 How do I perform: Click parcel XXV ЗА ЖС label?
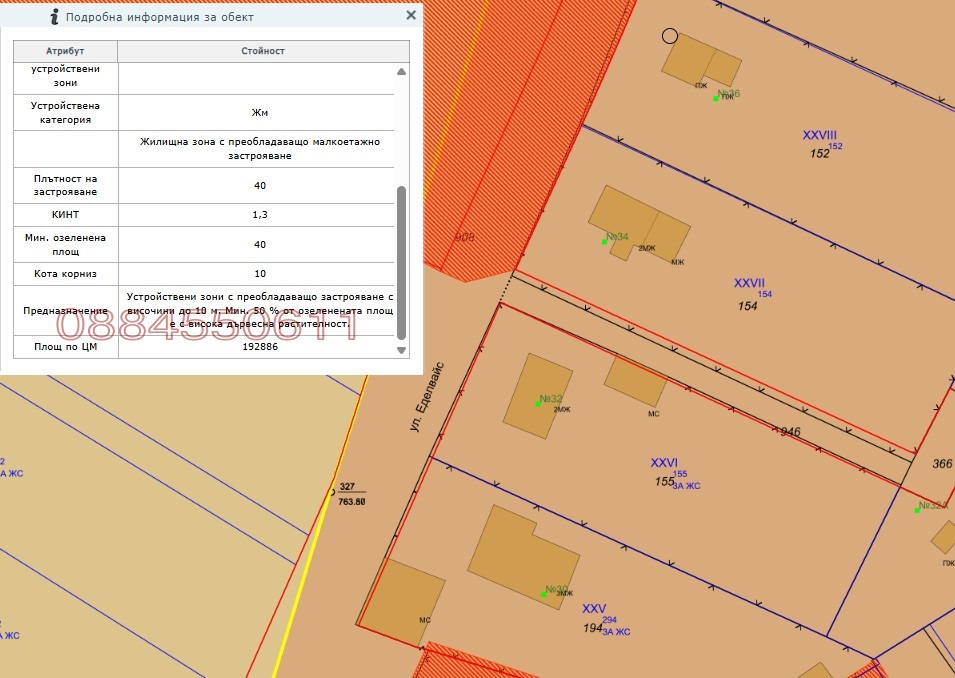click(595, 608)
